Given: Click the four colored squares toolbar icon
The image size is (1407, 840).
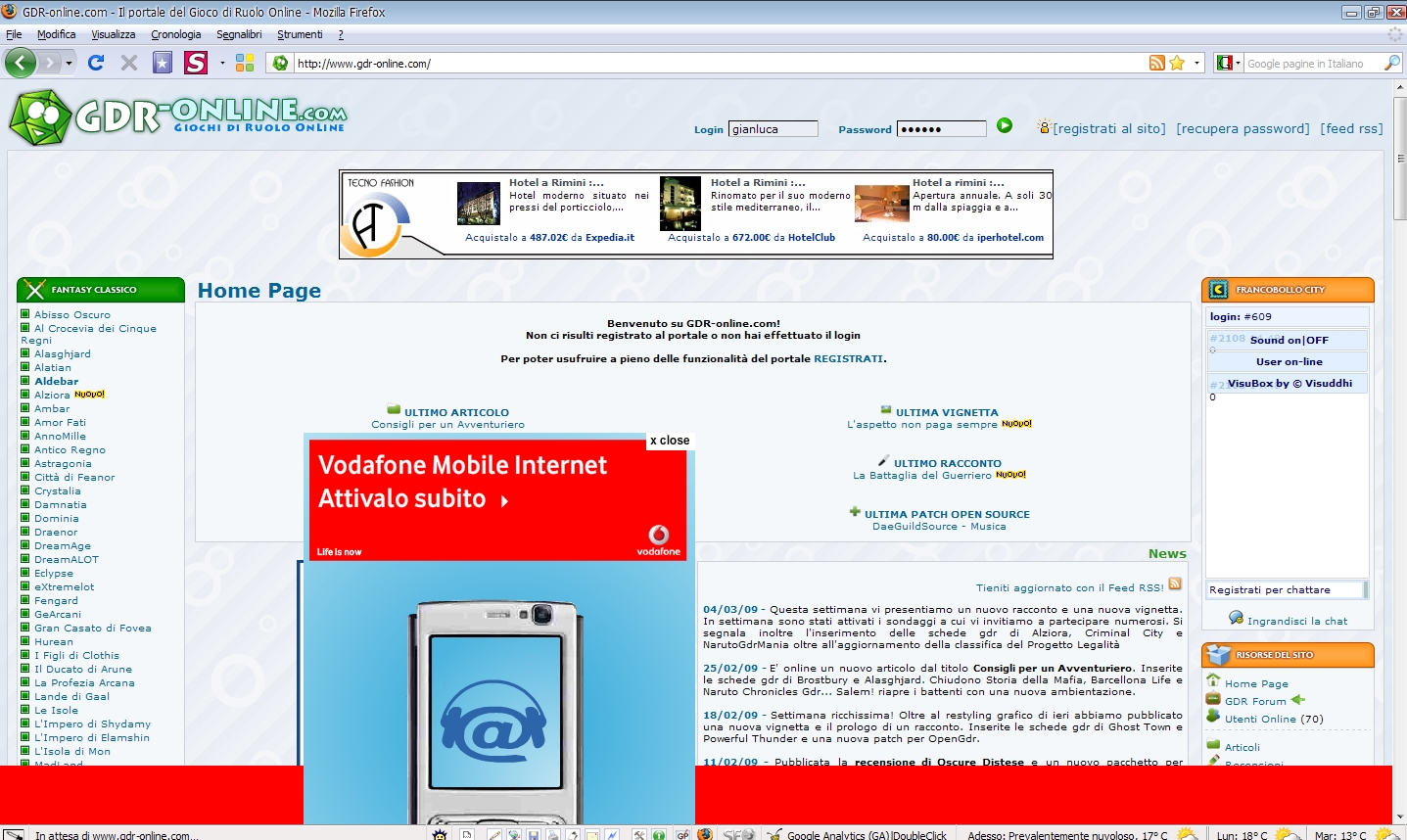Looking at the screenshot, I should [x=245, y=63].
